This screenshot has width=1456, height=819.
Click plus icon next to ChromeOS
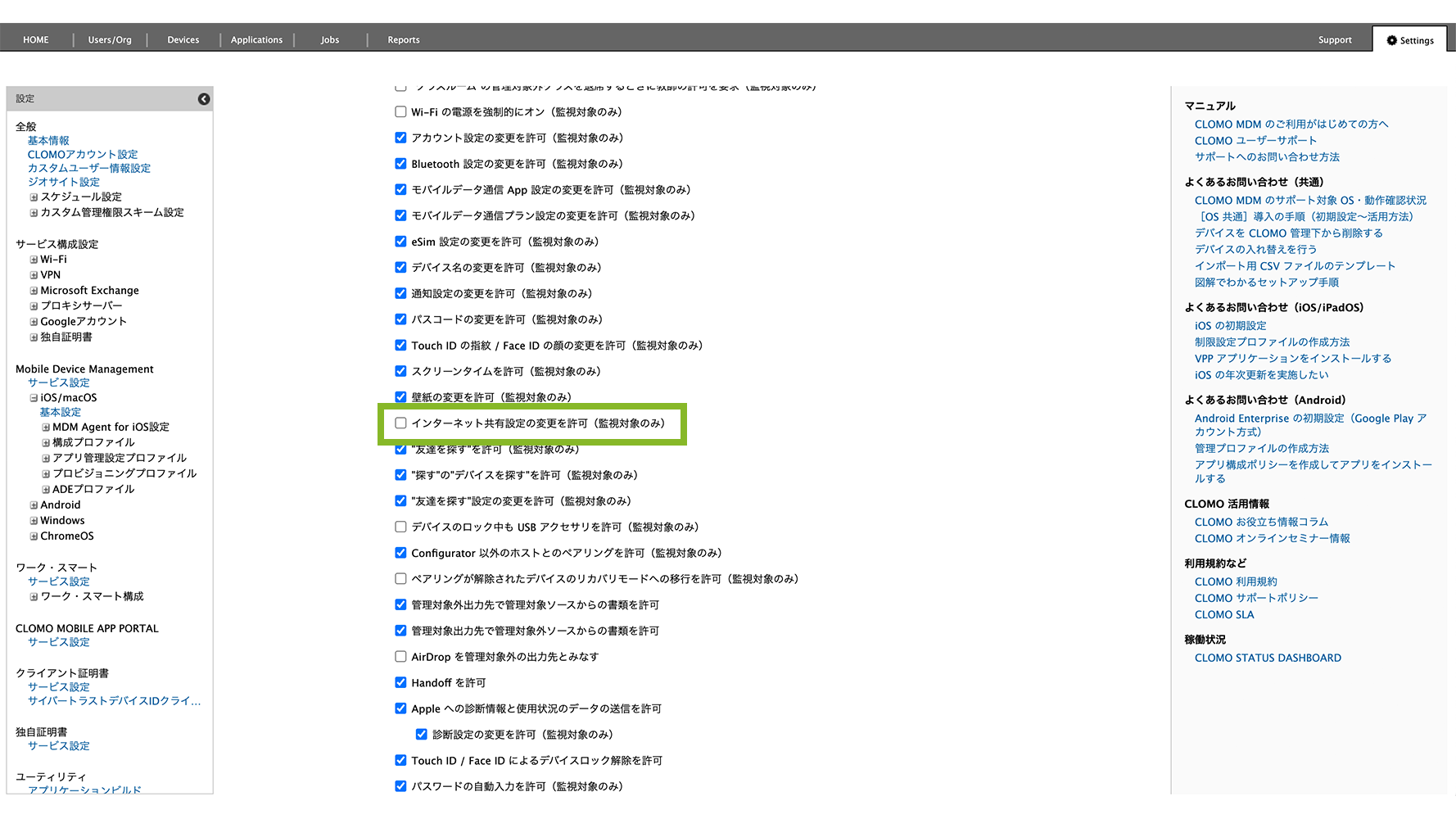click(34, 536)
